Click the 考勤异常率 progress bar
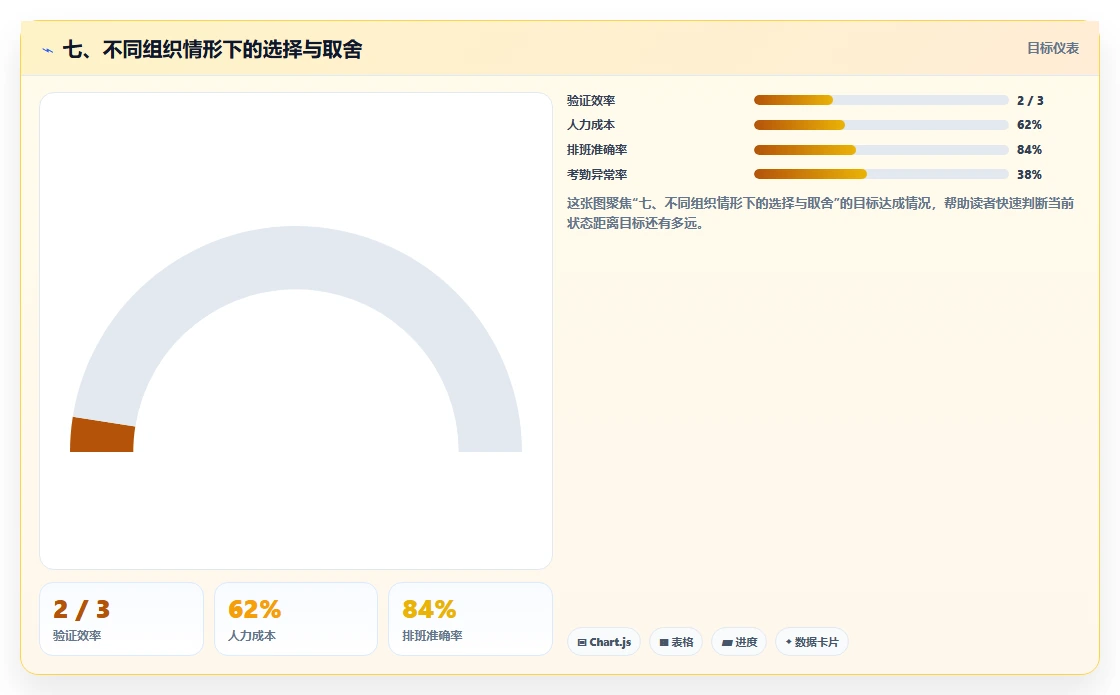 click(x=881, y=174)
